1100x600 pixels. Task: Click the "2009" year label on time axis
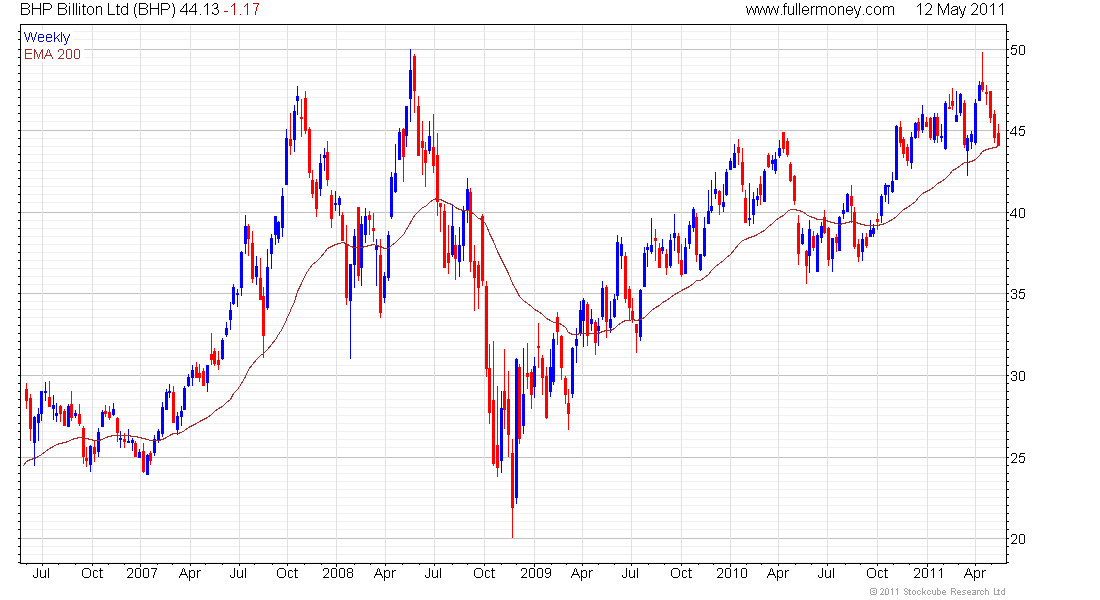(536, 573)
